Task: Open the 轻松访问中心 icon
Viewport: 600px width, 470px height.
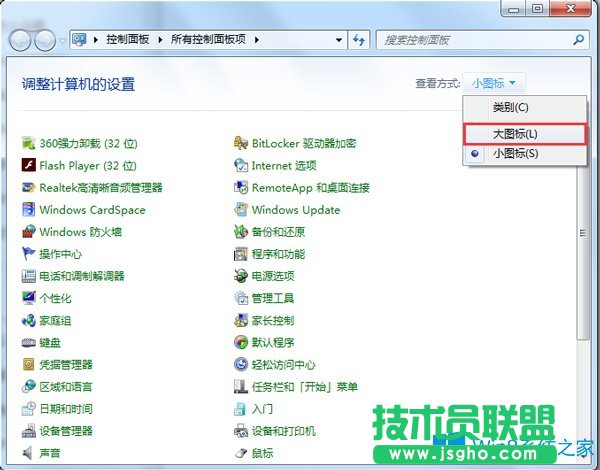Action: [241, 364]
